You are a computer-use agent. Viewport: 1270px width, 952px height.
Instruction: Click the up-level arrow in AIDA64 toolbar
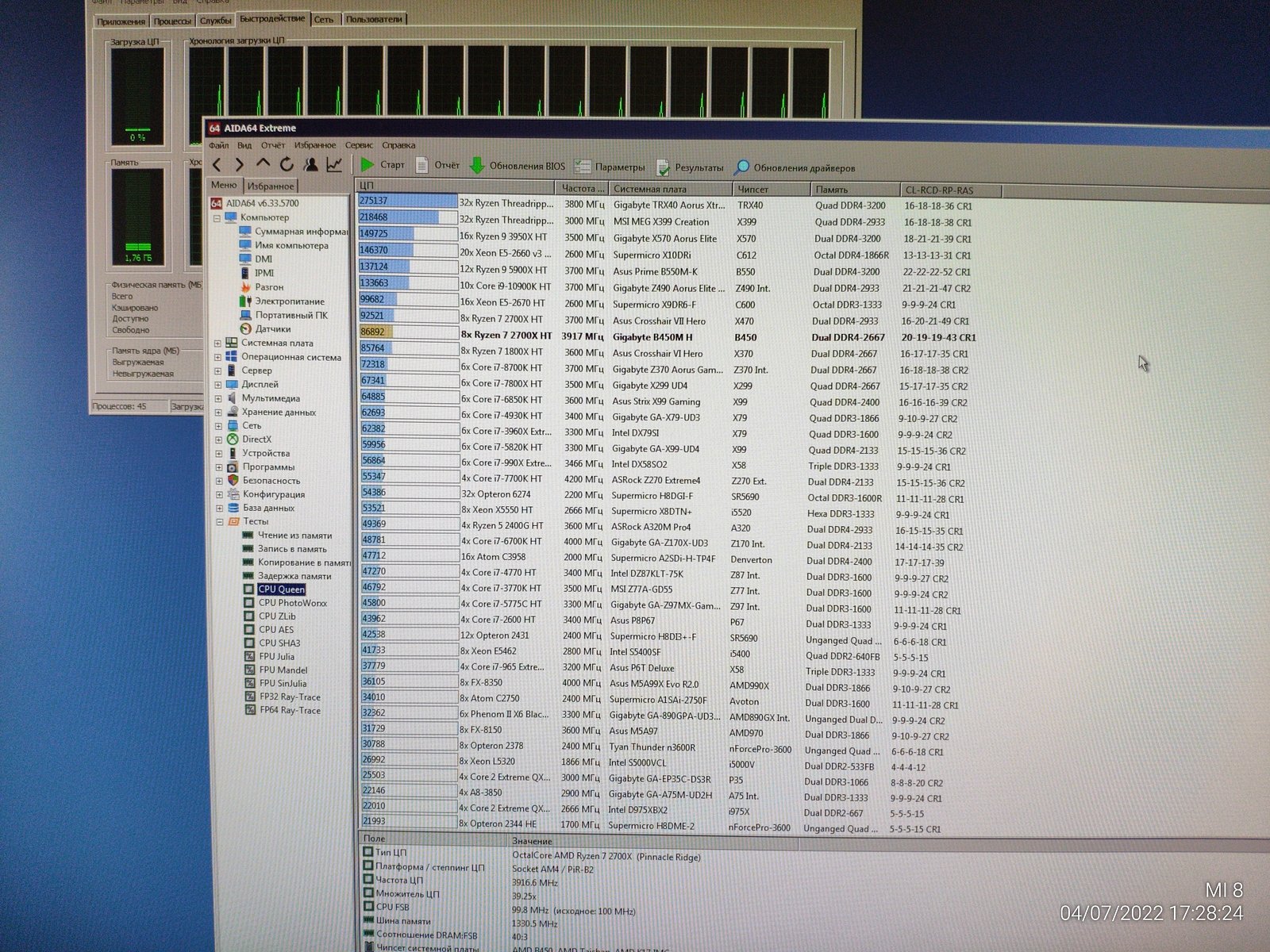pyautogui.click(x=263, y=164)
